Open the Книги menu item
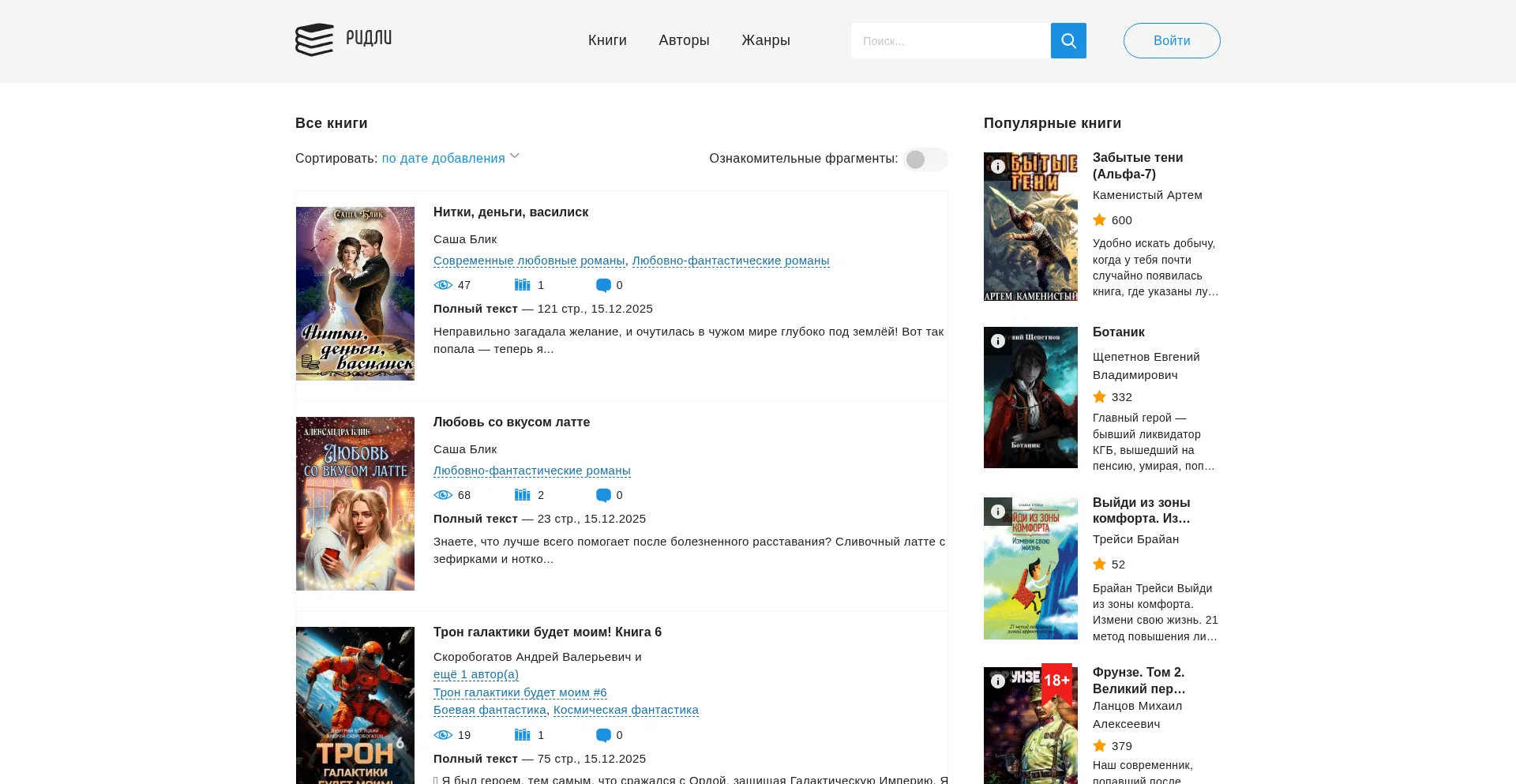The image size is (1516, 784). point(606,40)
